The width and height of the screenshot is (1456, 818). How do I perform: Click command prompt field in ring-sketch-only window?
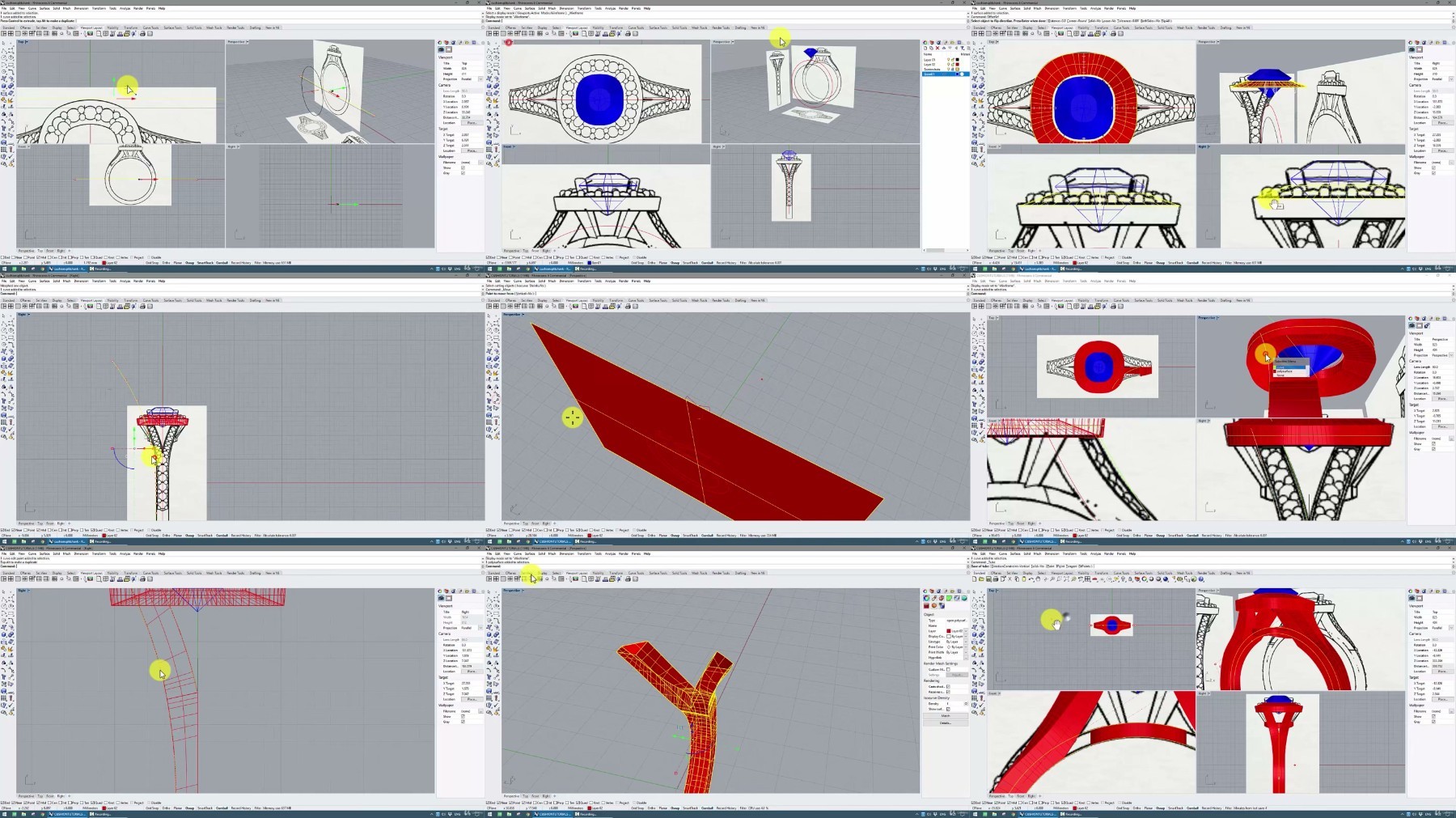click(243, 21)
